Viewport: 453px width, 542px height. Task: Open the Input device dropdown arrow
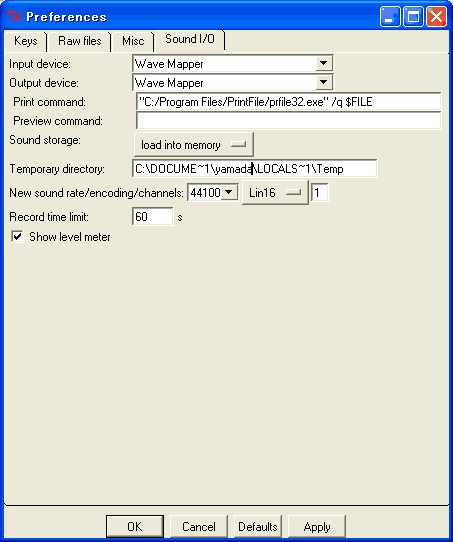(323, 63)
